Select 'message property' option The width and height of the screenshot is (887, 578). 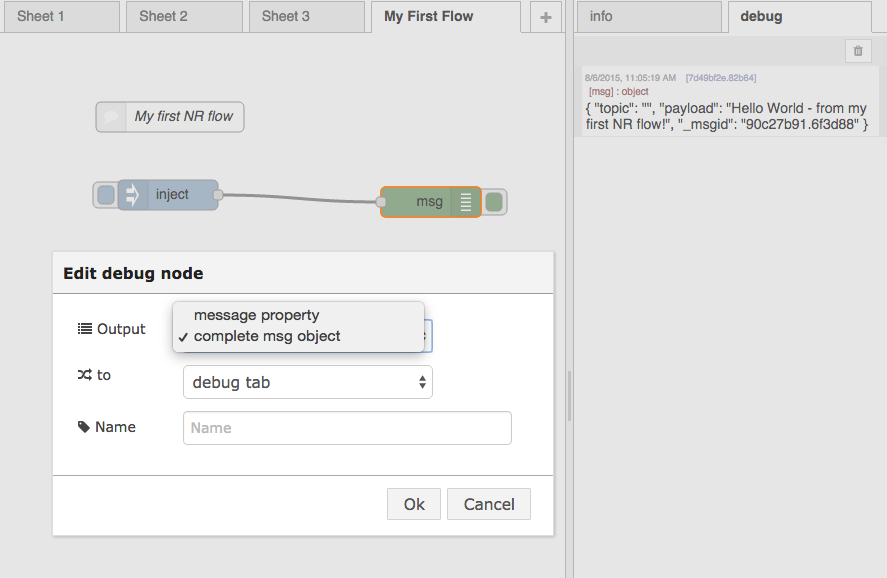257,315
